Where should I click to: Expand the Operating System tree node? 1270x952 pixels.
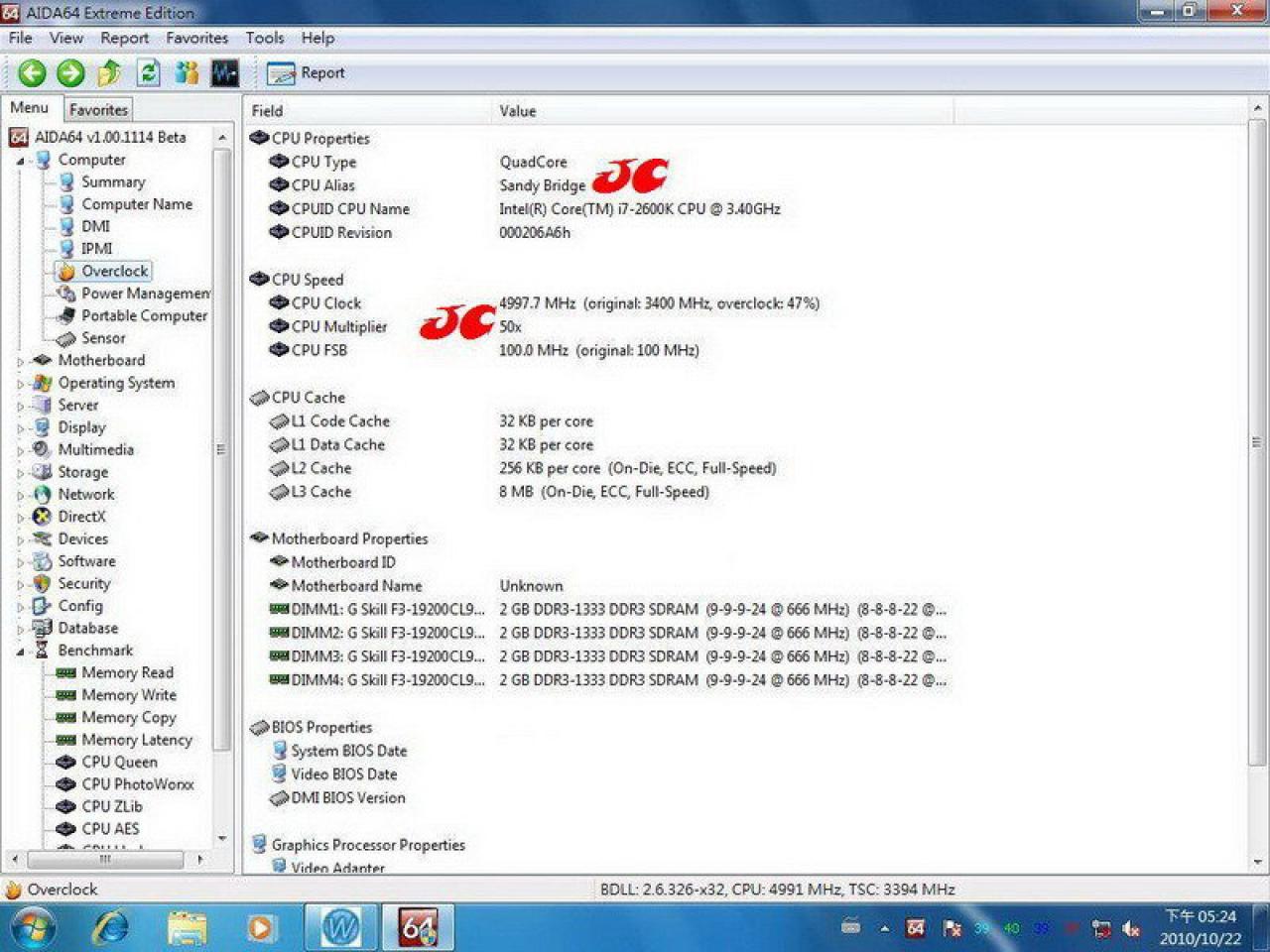pos(20,384)
